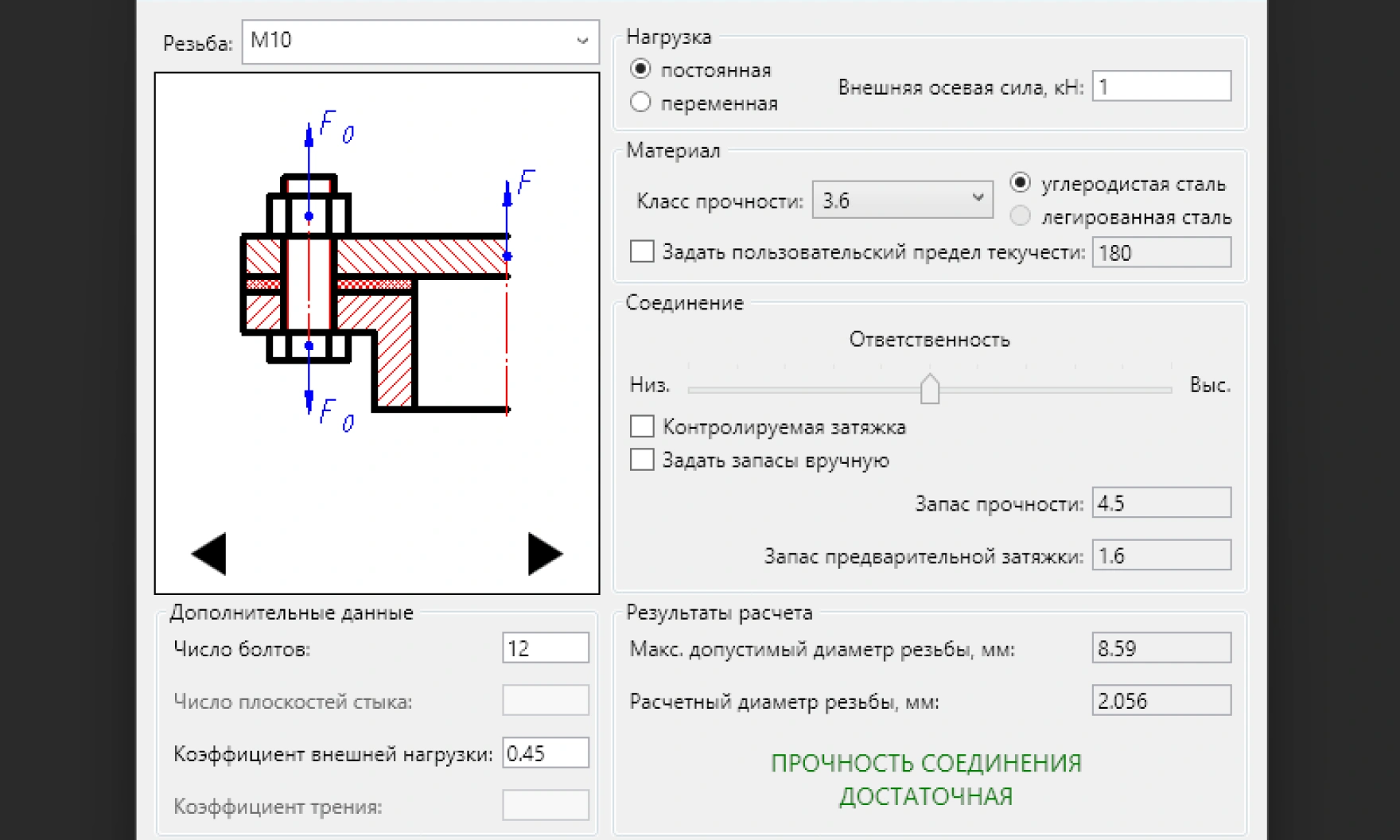The height and width of the screenshot is (840, 1400).
Task: Click the Коэффициент внешней нагрузки field
Action: coord(544,752)
